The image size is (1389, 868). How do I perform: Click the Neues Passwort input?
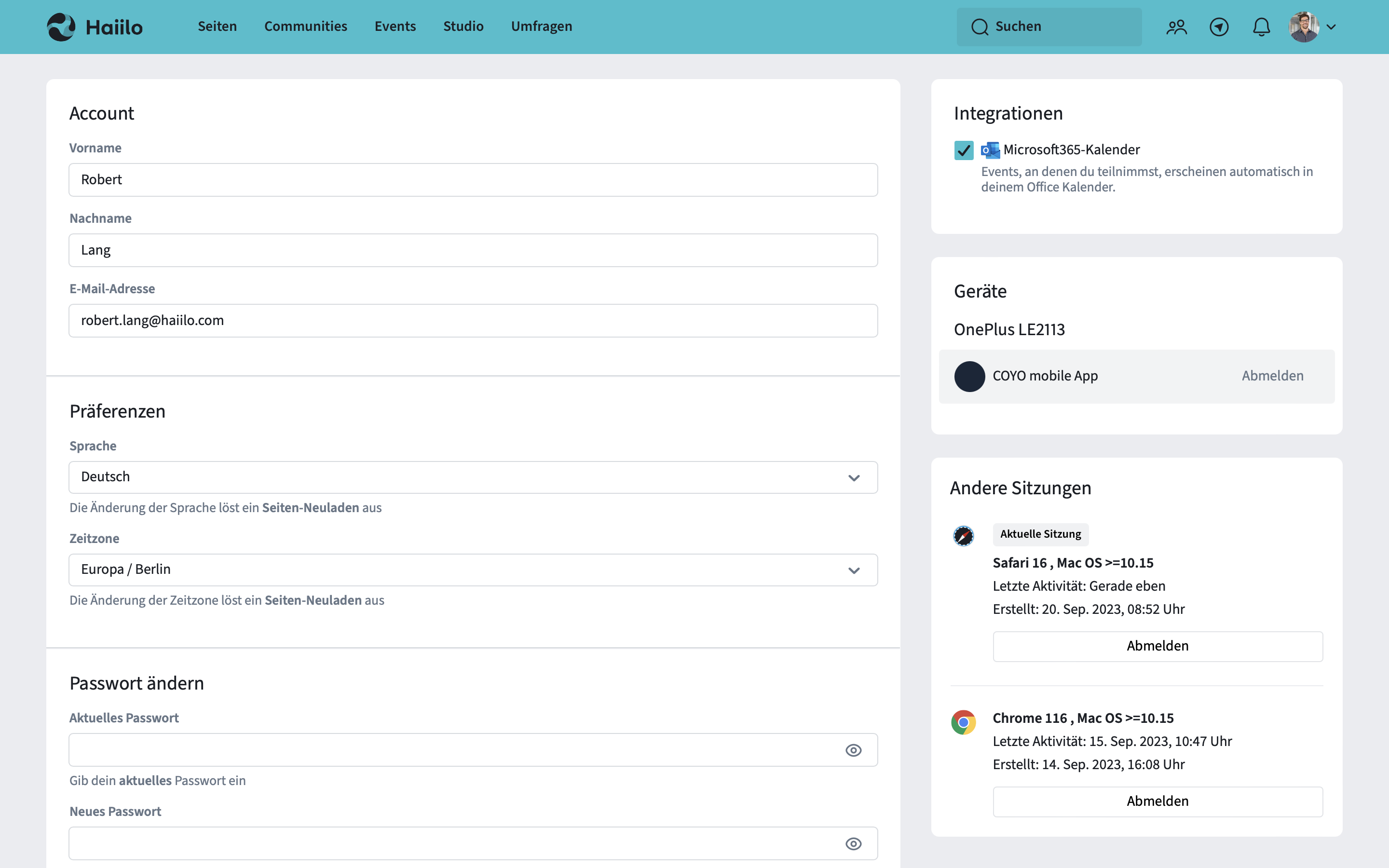pyautogui.click(x=473, y=843)
